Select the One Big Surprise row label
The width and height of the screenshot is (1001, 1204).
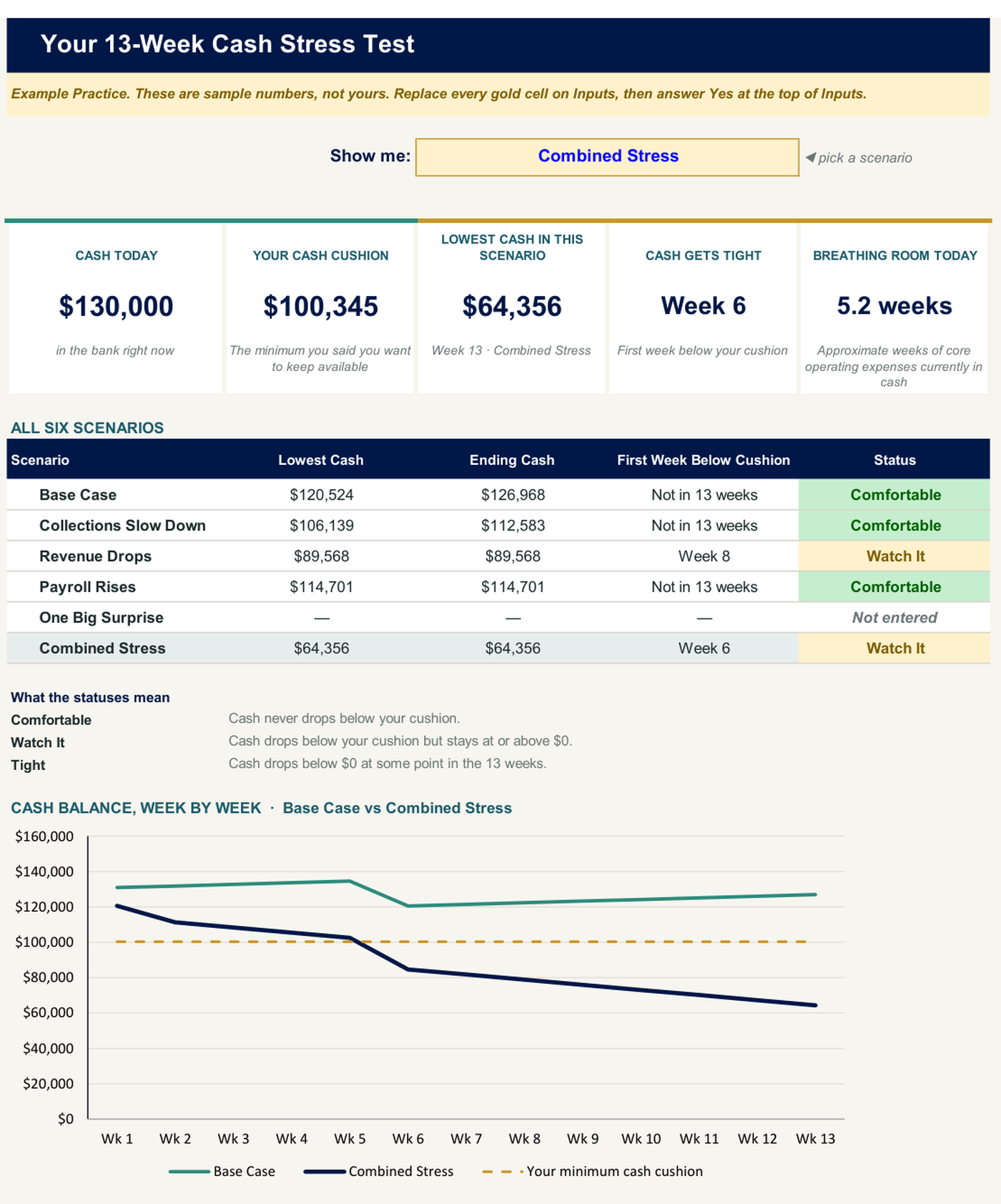102,618
